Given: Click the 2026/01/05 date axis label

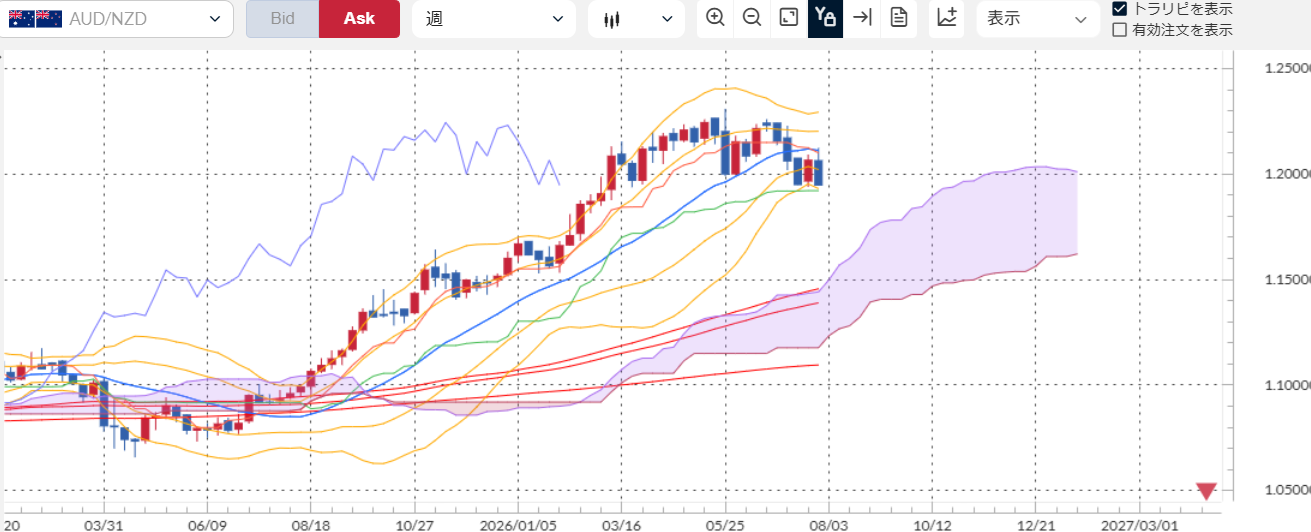Looking at the screenshot, I should 518,524.
